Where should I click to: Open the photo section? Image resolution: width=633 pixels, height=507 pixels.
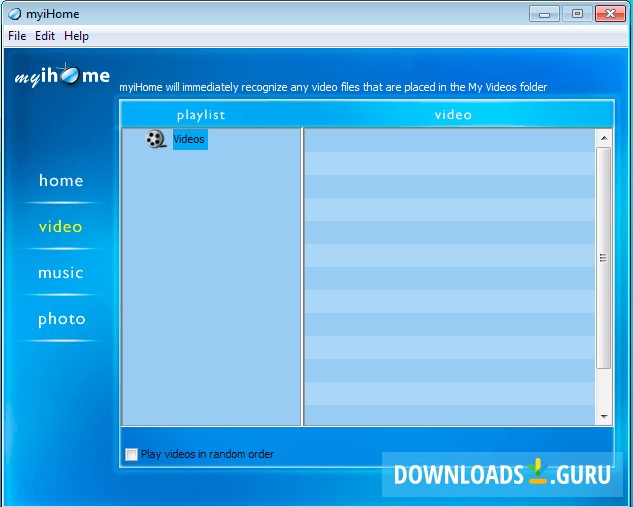pos(62,319)
